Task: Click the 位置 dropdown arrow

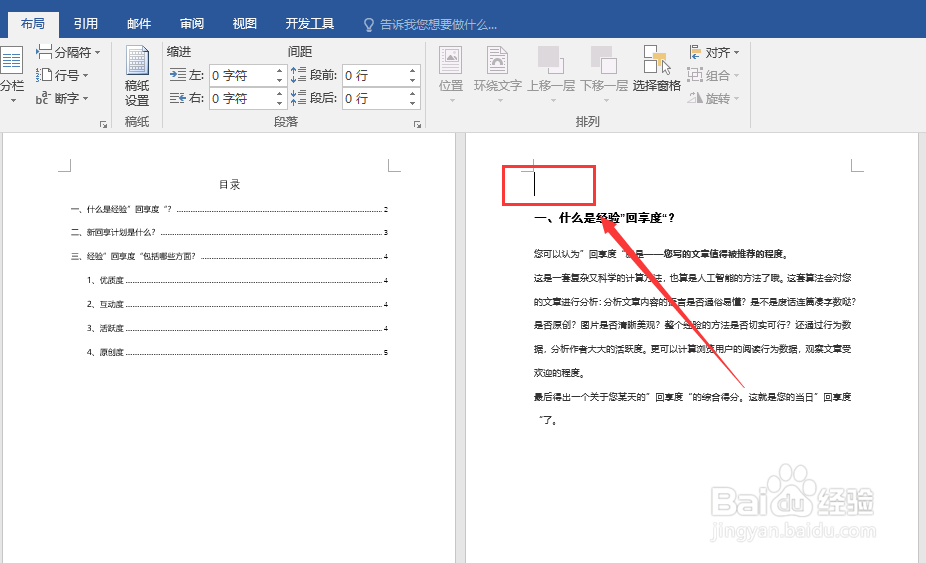Action: coord(452,100)
